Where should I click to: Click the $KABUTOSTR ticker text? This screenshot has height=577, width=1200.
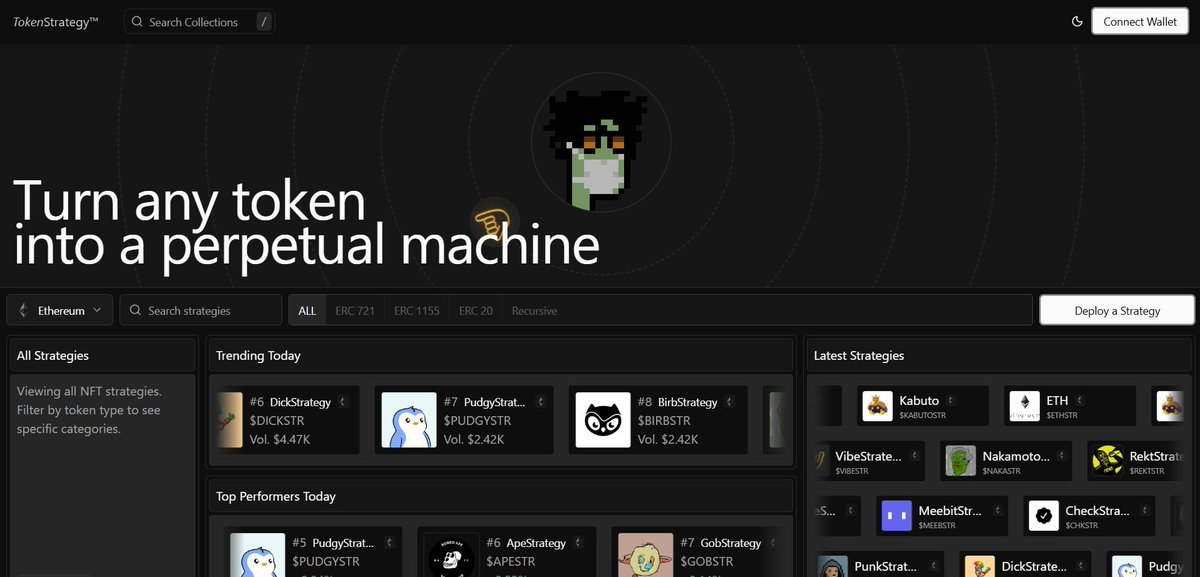922,415
